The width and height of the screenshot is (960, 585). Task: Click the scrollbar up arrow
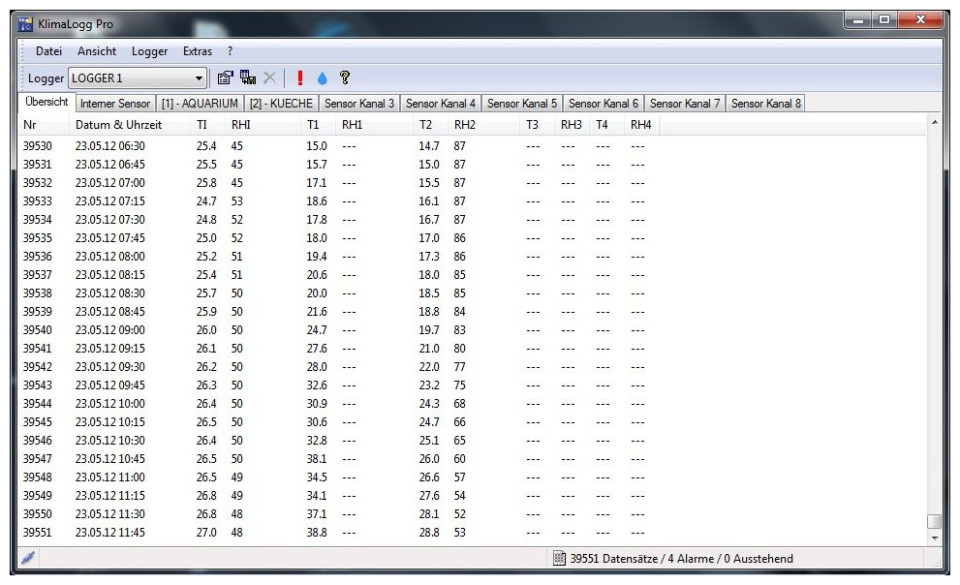tap(934, 124)
